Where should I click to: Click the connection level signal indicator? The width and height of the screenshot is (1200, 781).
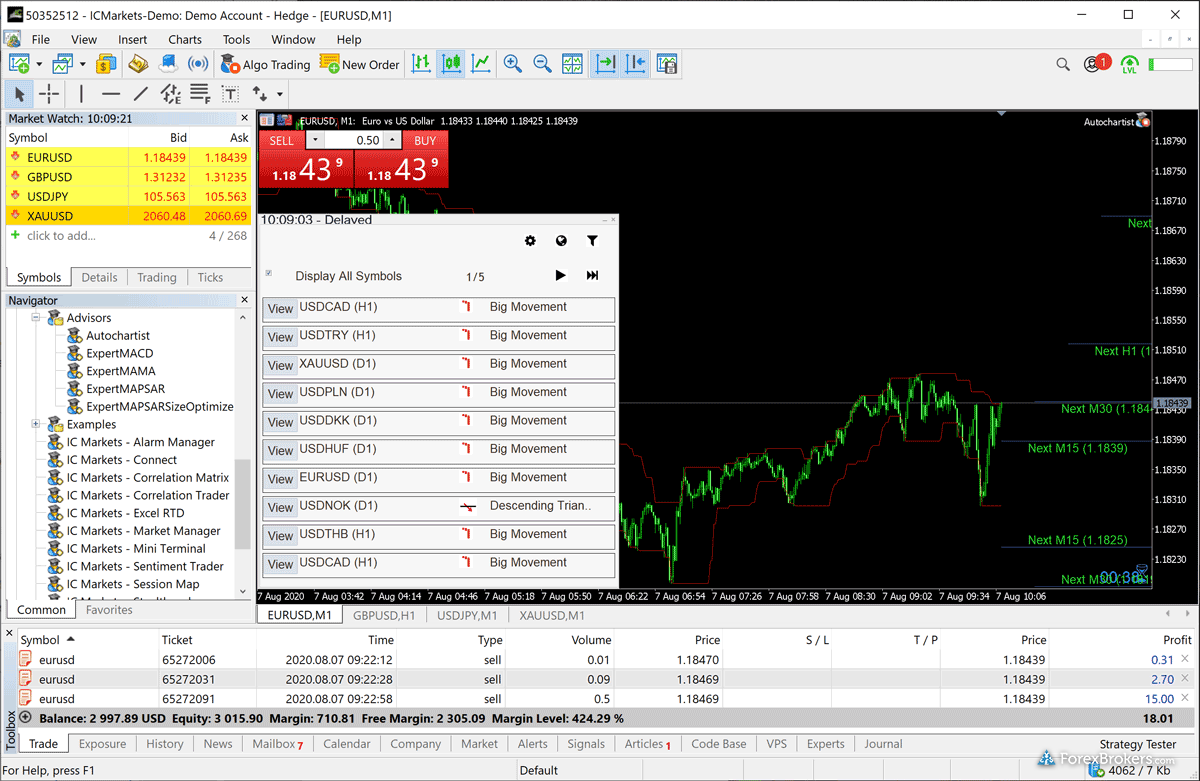[1130, 65]
